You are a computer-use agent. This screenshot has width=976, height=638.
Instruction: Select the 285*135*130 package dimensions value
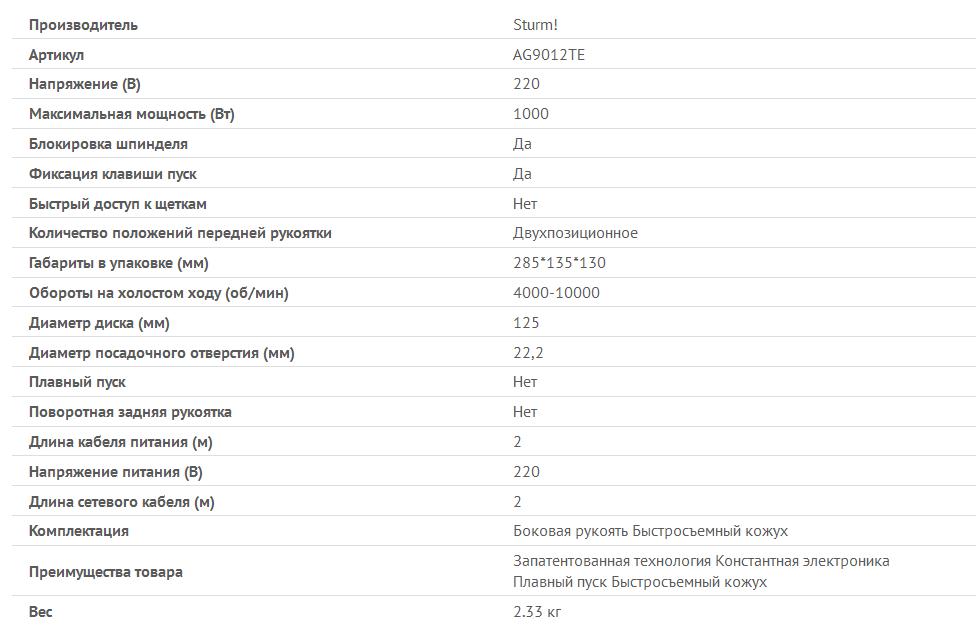[x=559, y=263]
